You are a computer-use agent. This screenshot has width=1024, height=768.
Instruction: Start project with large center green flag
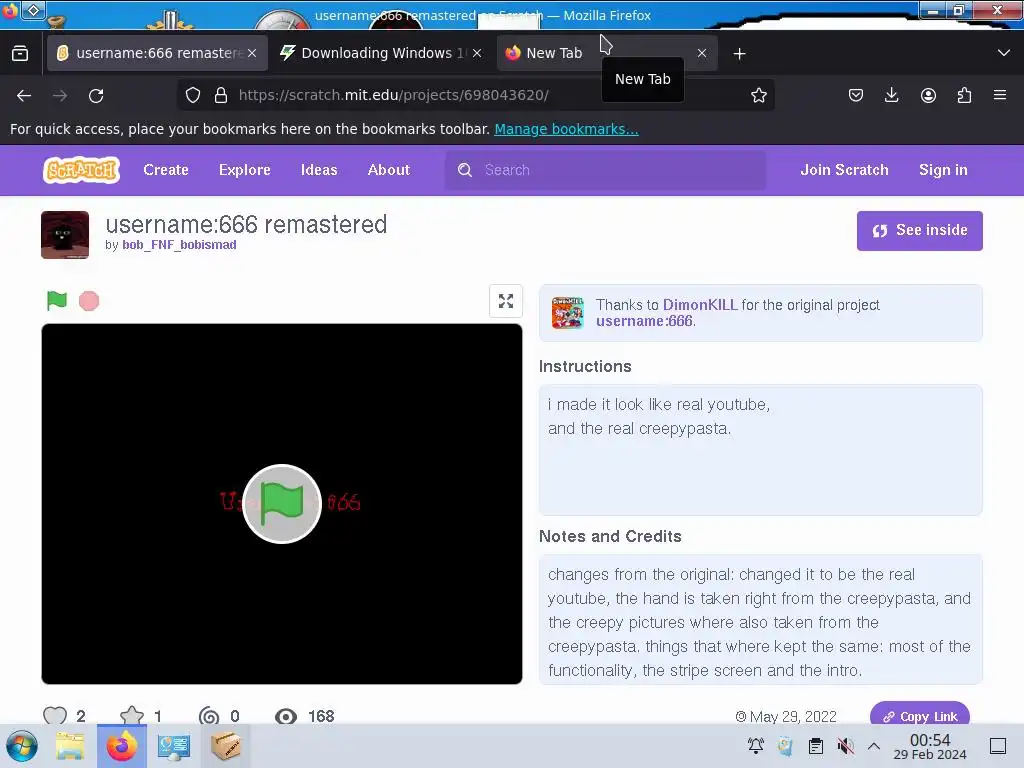281,504
